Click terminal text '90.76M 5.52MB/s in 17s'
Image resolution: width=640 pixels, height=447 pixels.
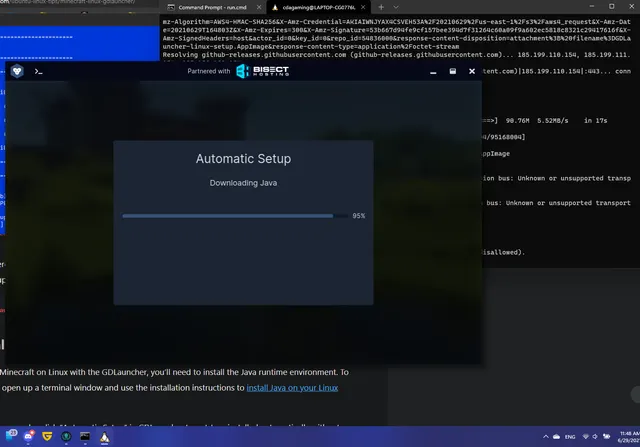tap(556, 120)
